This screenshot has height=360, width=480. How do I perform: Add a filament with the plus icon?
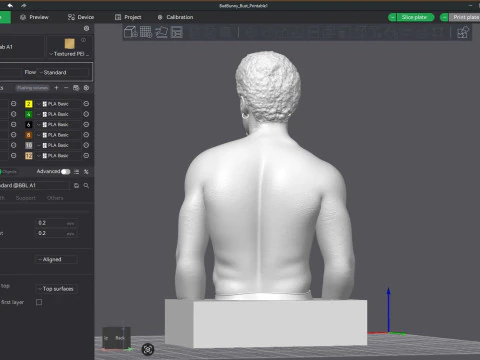coord(56,88)
